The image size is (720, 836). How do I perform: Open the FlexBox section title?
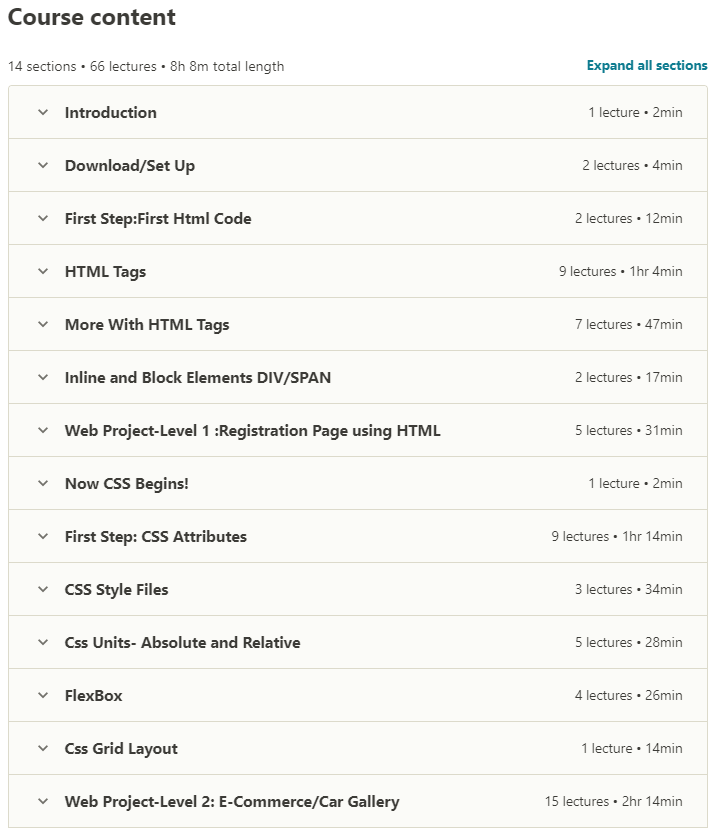click(x=93, y=695)
